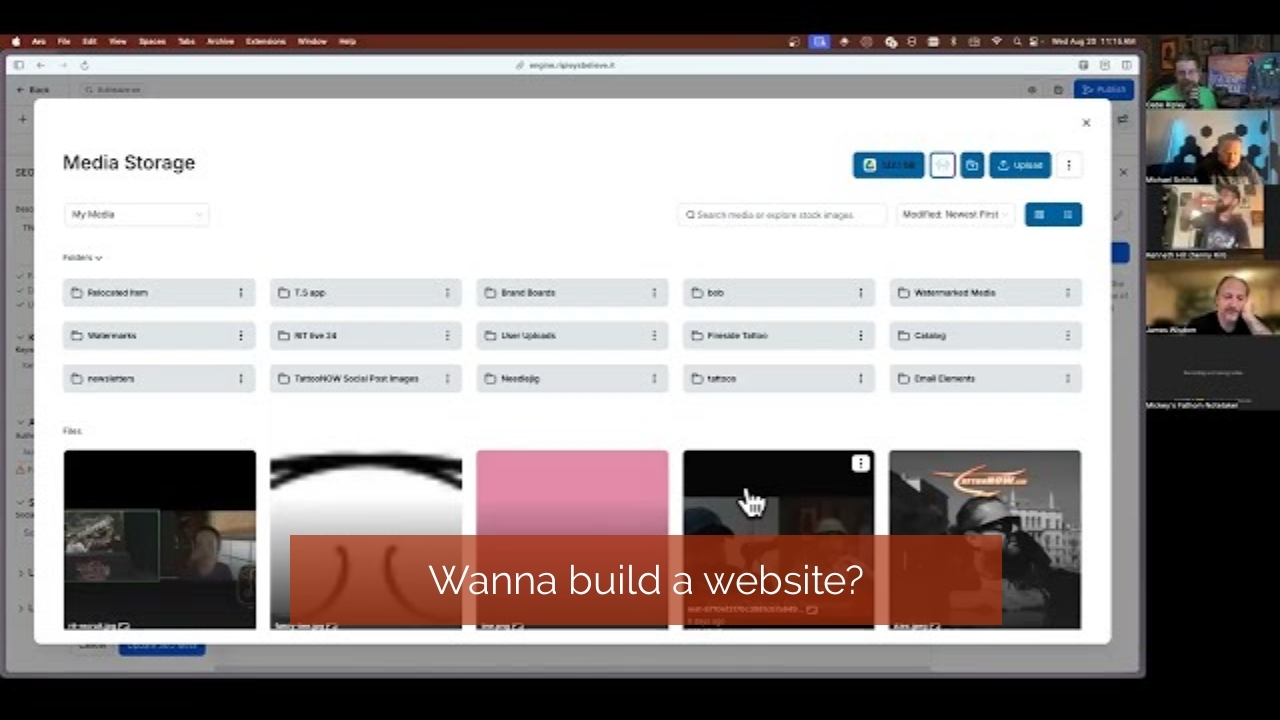
Task: Open options menu for TattooNOW Social Post Images
Action: (447, 379)
